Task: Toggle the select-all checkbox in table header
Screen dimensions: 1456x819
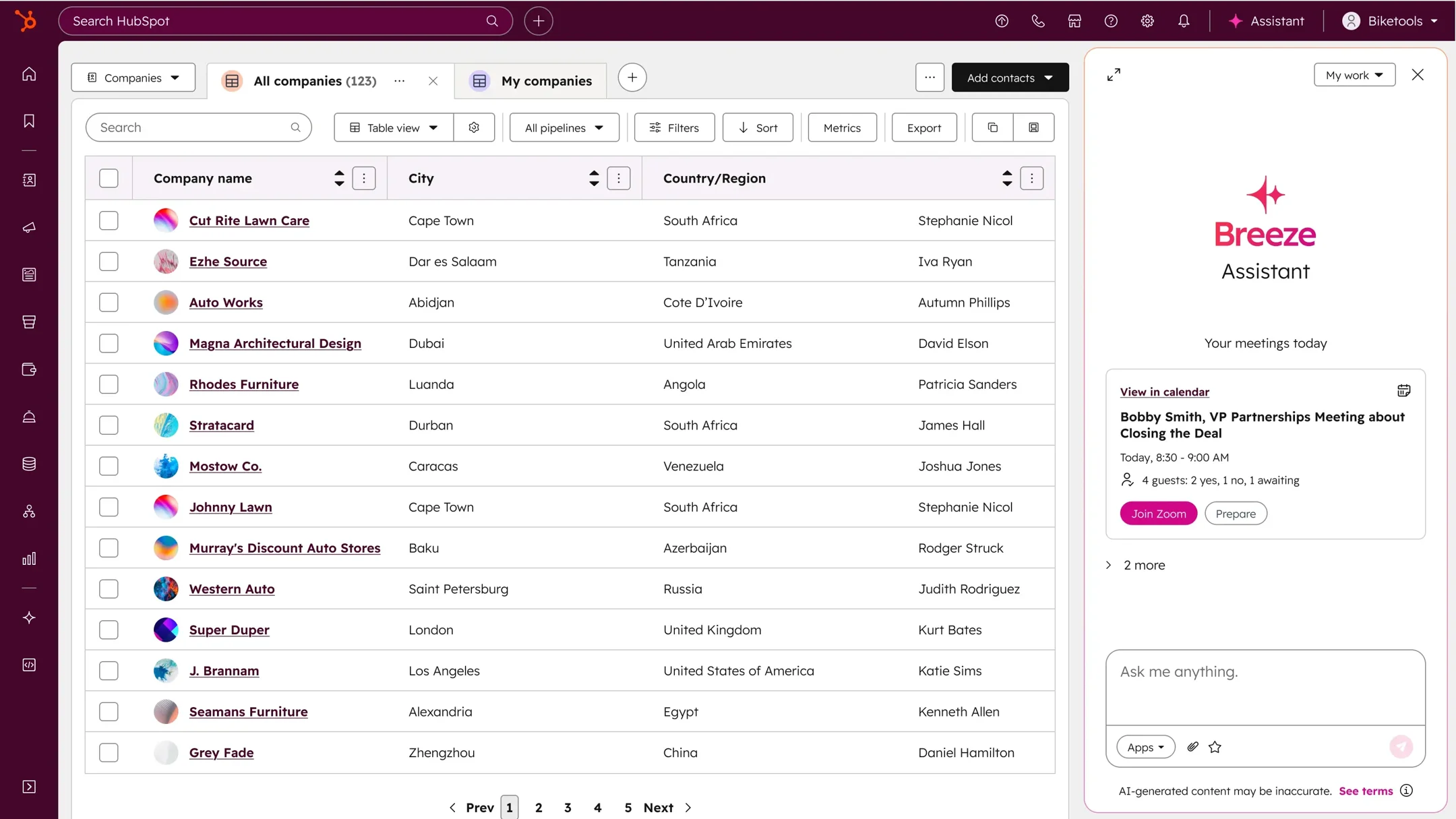Action: tap(109, 178)
